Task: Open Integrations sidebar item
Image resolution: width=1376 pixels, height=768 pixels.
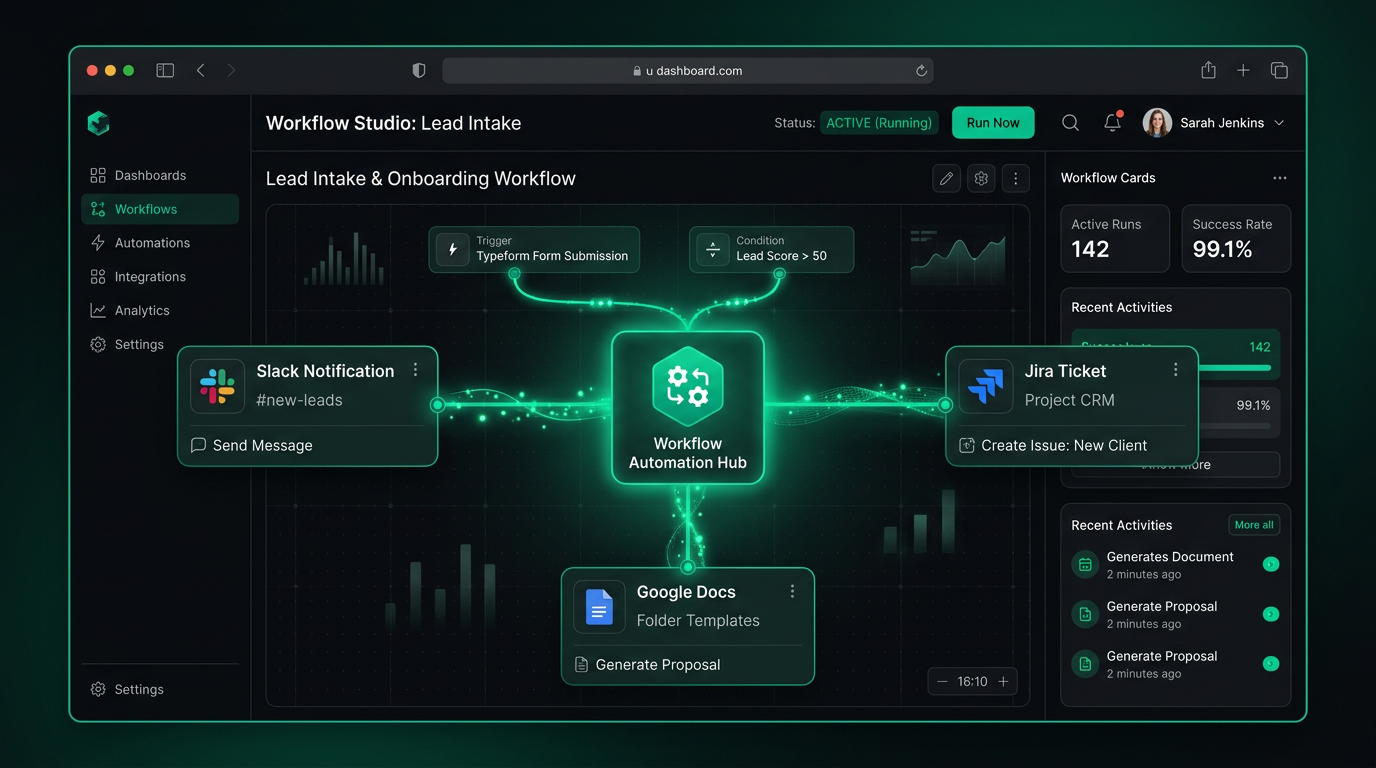Action: coord(149,277)
